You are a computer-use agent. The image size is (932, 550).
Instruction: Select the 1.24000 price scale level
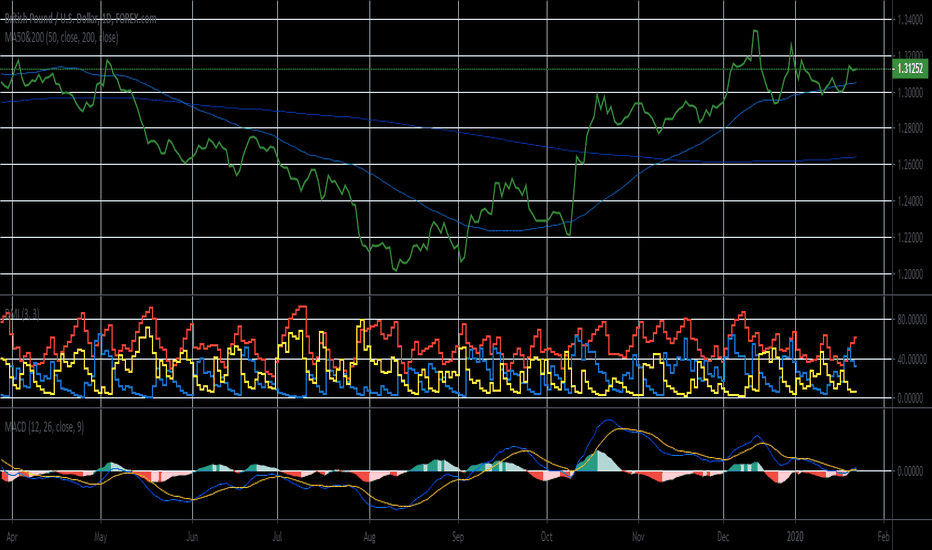pyautogui.click(x=908, y=201)
